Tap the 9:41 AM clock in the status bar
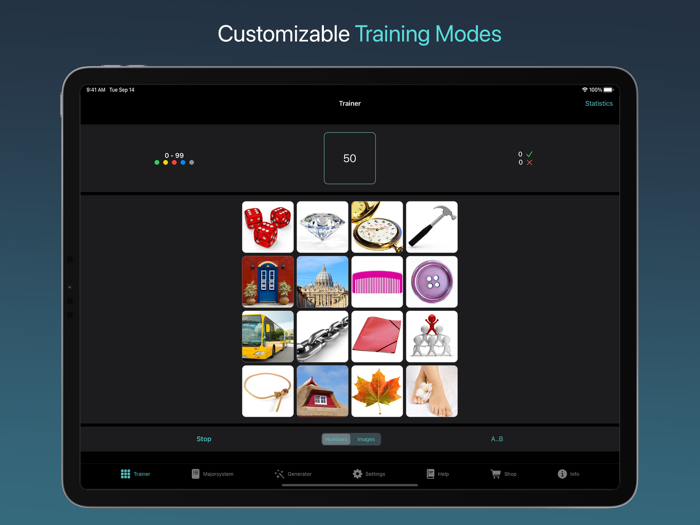The width and height of the screenshot is (700, 525). 96,90
